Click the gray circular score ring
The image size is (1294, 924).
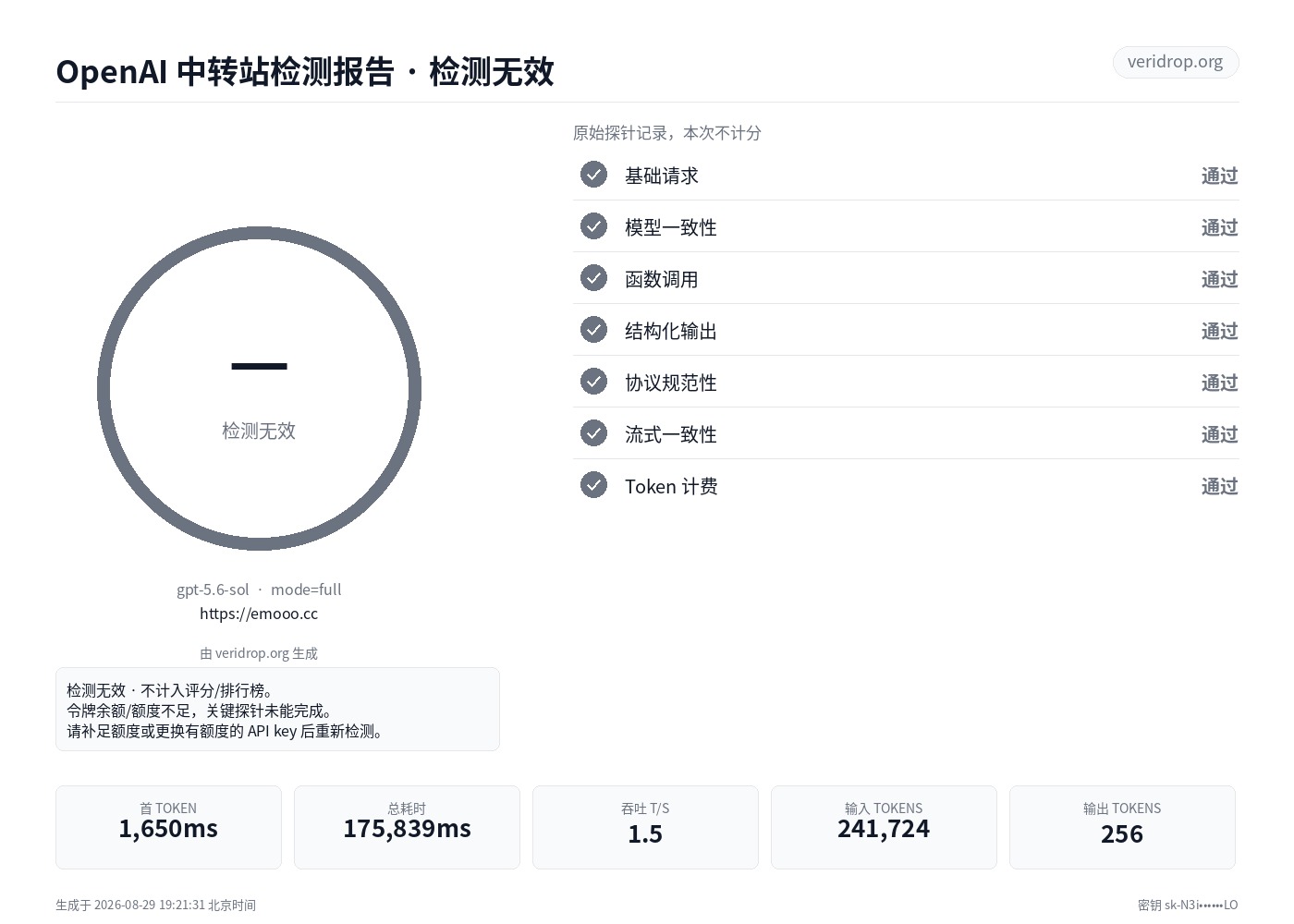(259, 388)
